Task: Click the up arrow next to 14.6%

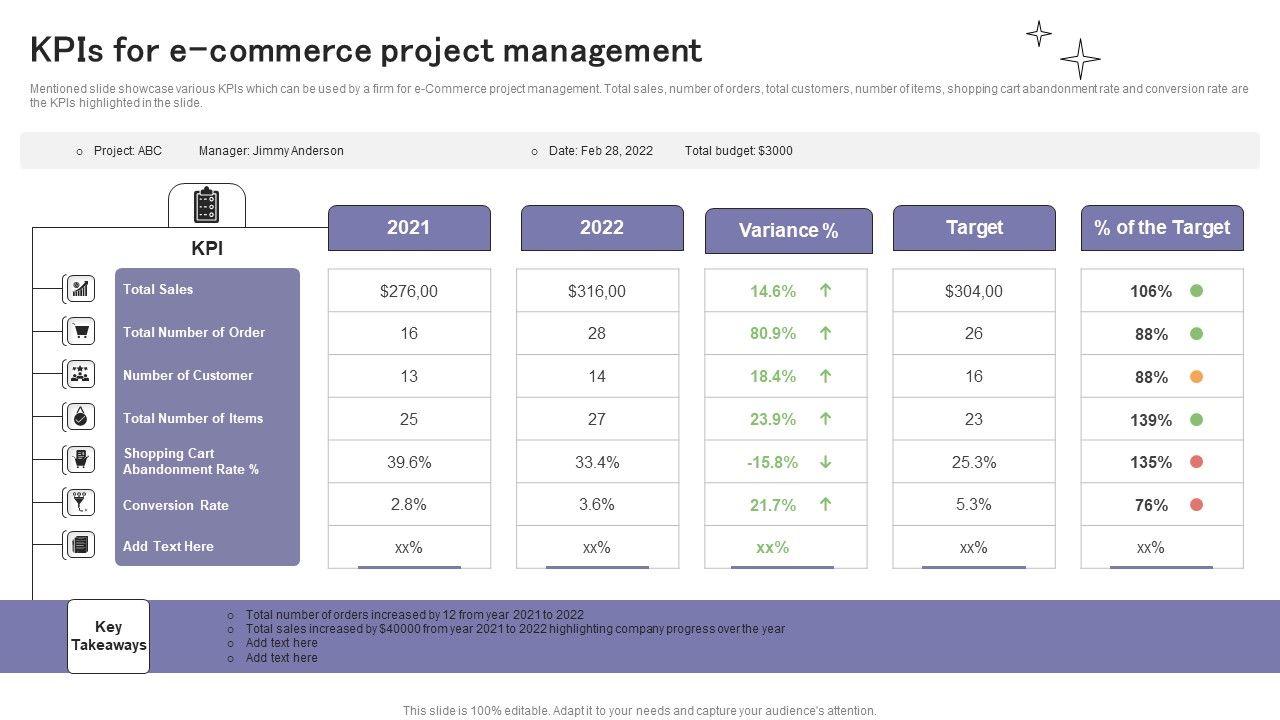Action: click(826, 291)
